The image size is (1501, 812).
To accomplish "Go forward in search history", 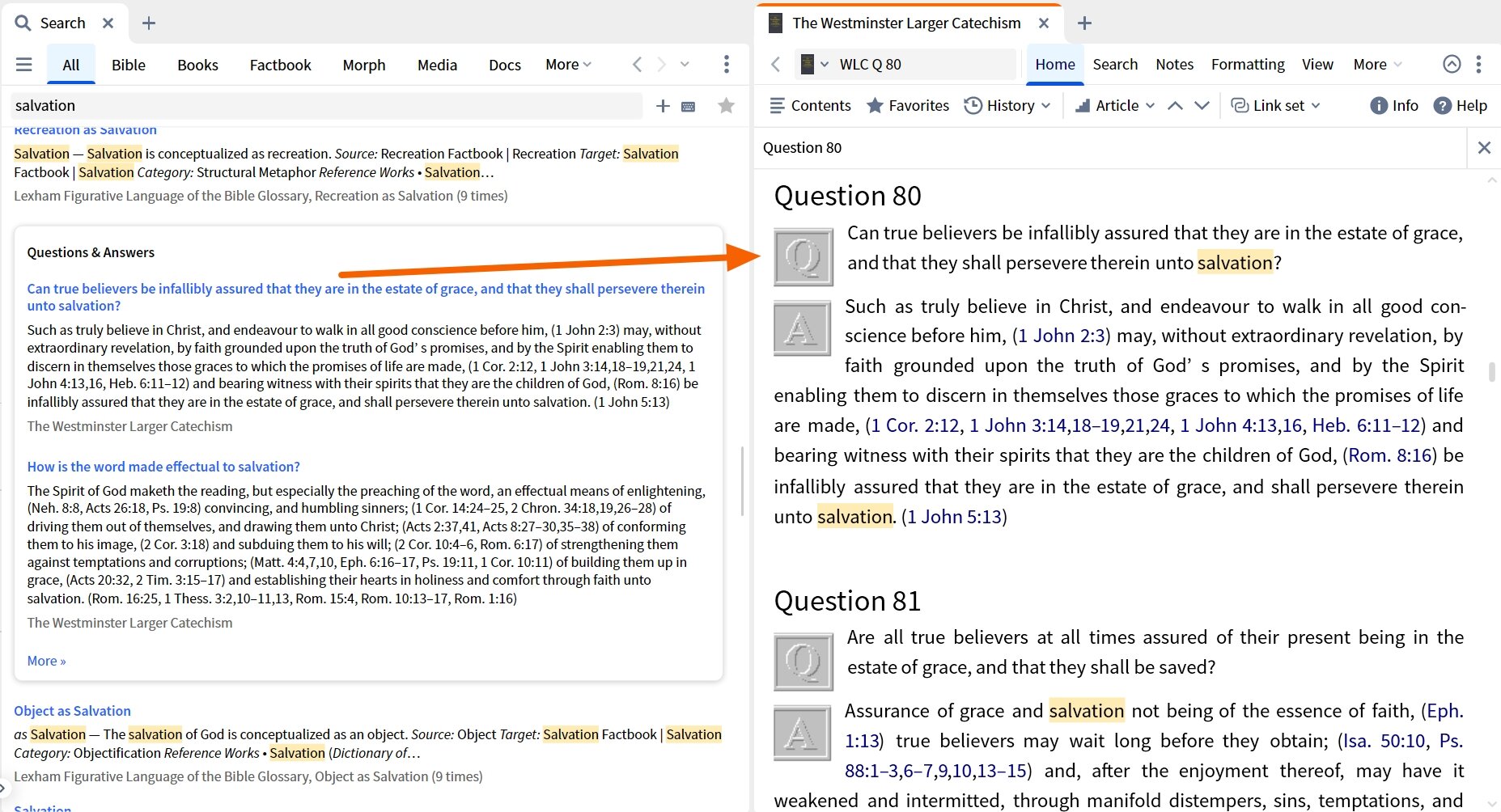I will pyautogui.click(x=662, y=65).
